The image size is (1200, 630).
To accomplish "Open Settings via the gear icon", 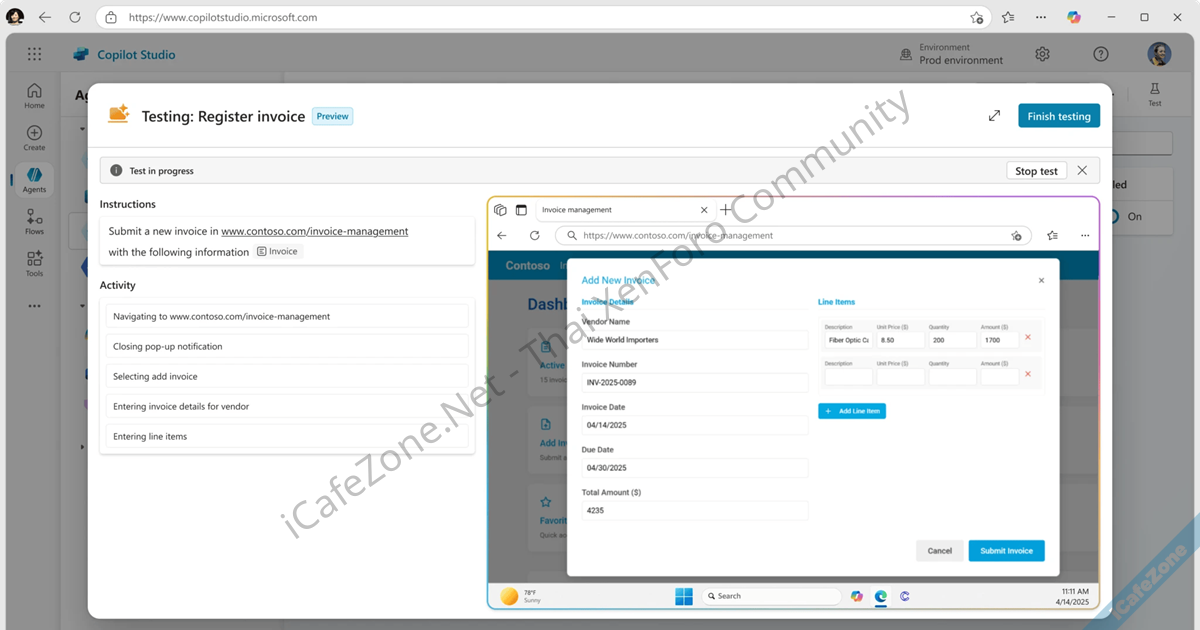I will 1042,53.
